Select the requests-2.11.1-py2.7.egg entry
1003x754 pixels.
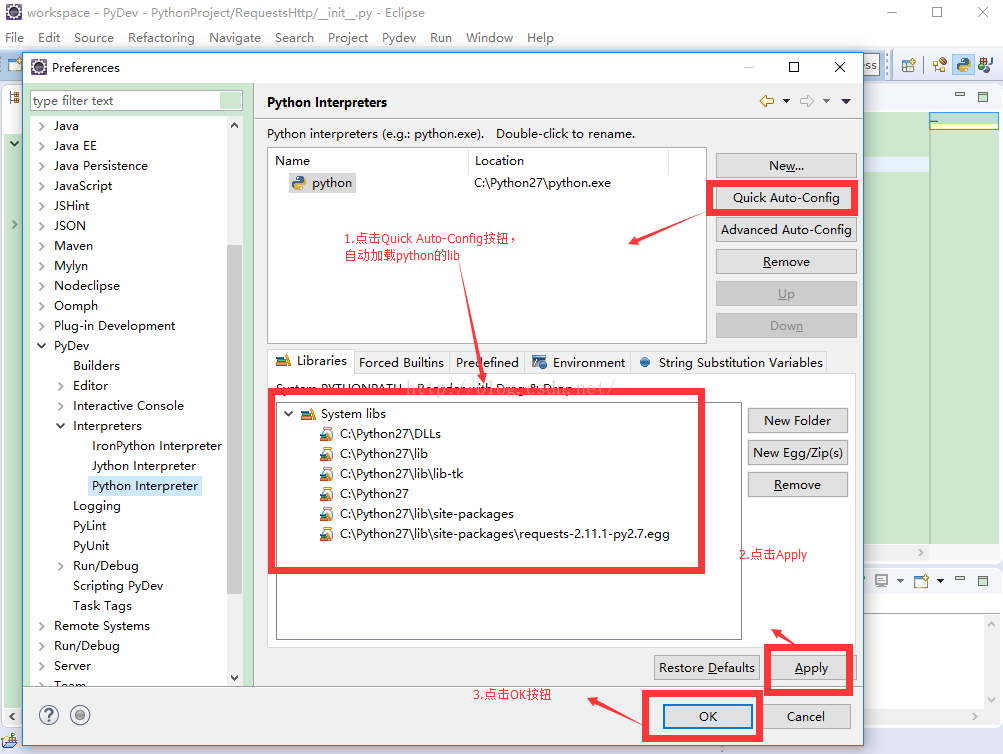(x=505, y=534)
